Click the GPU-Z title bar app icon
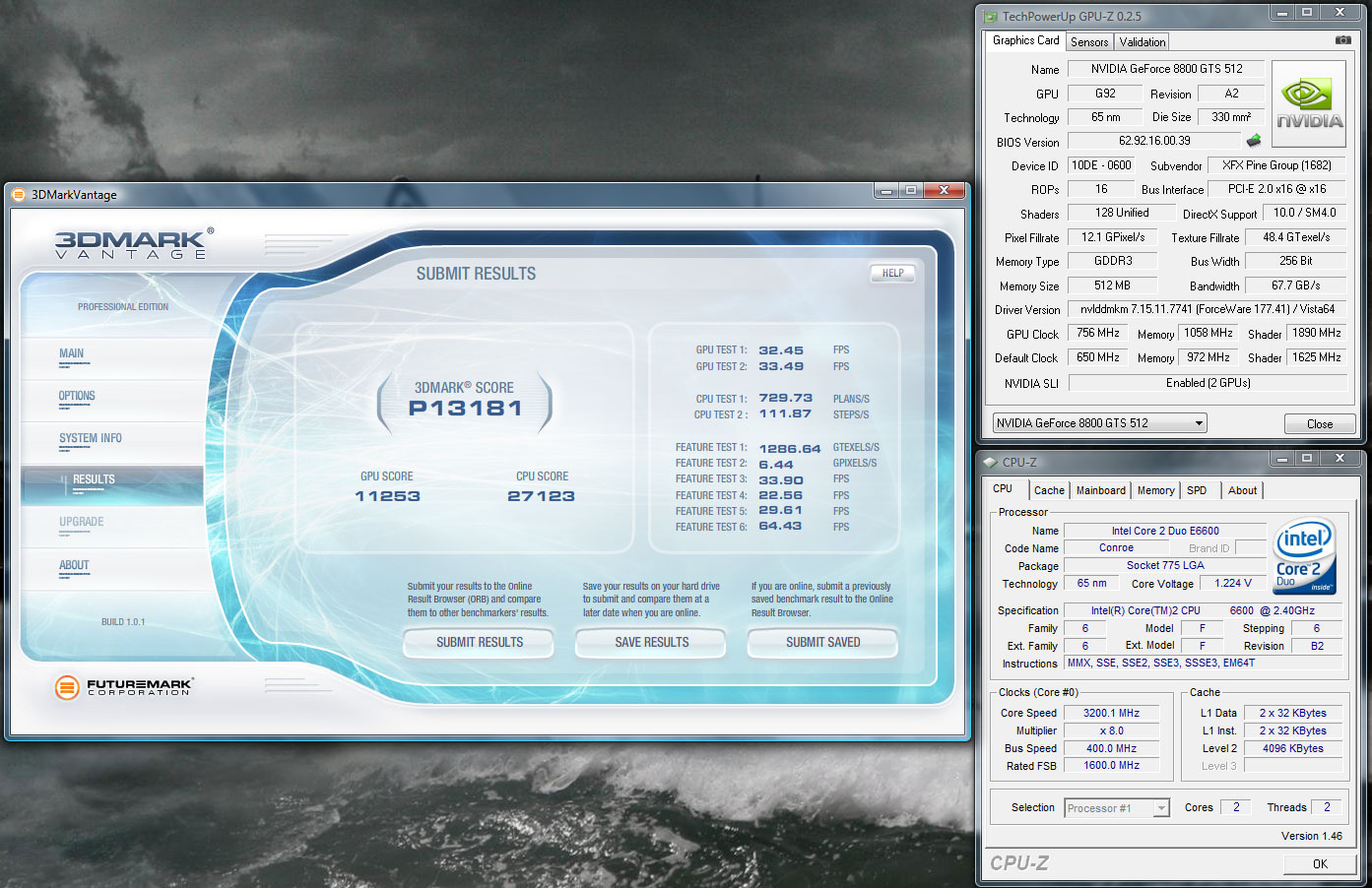The image size is (1372, 888). click(x=991, y=16)
